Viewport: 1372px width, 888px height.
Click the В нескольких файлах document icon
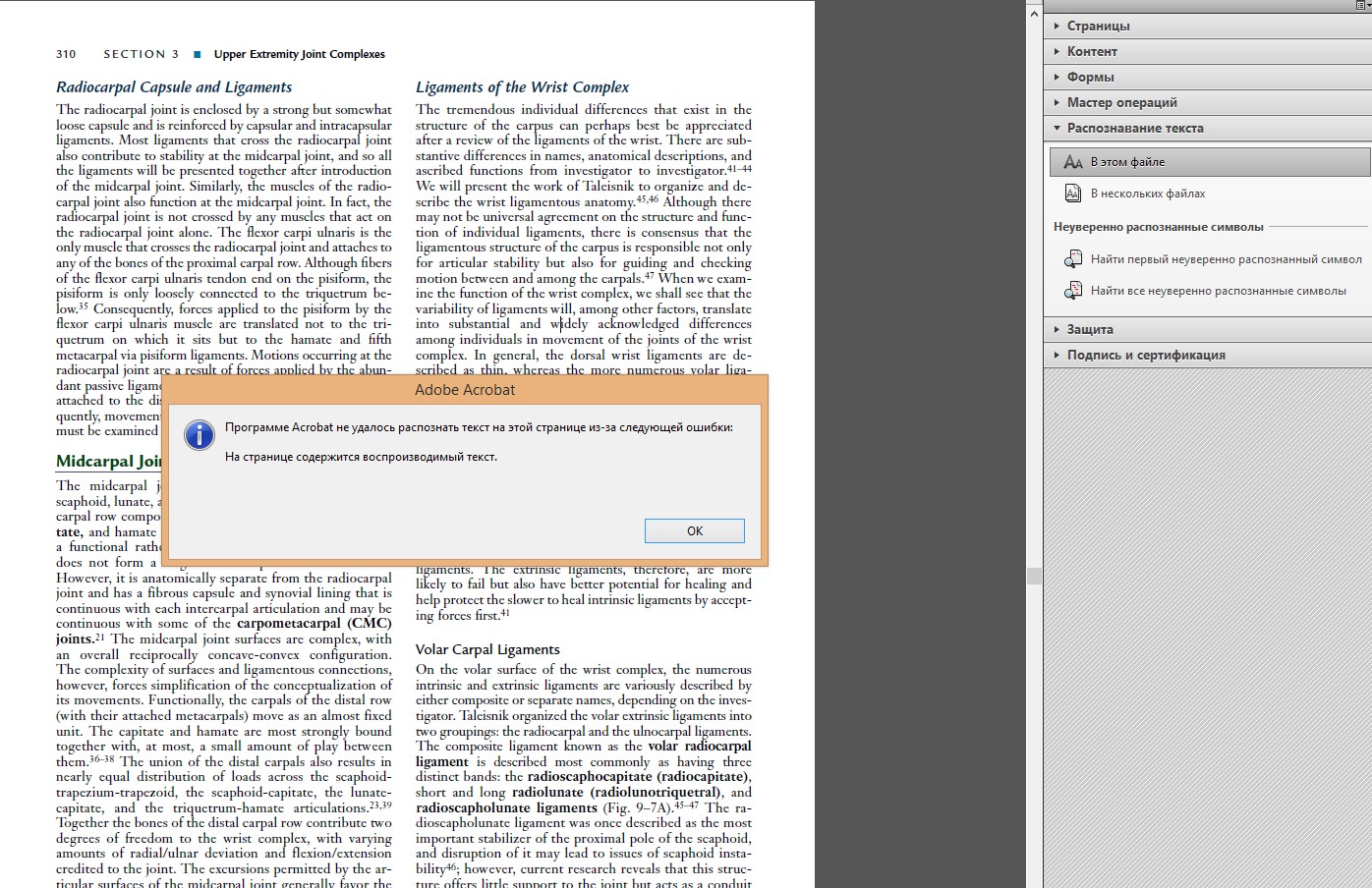[x=1073, y=194]
